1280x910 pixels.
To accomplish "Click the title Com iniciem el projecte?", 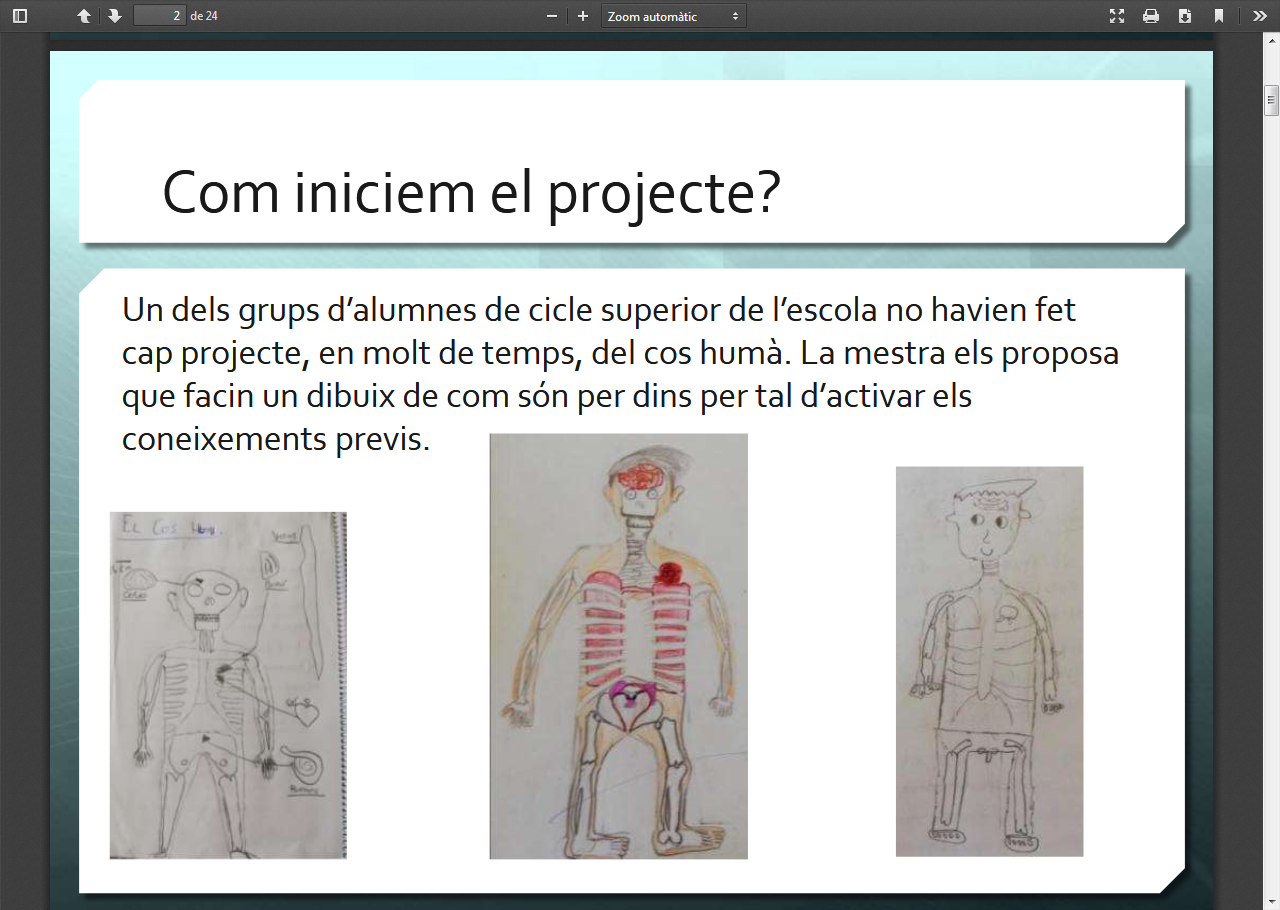I will (470, 192).
